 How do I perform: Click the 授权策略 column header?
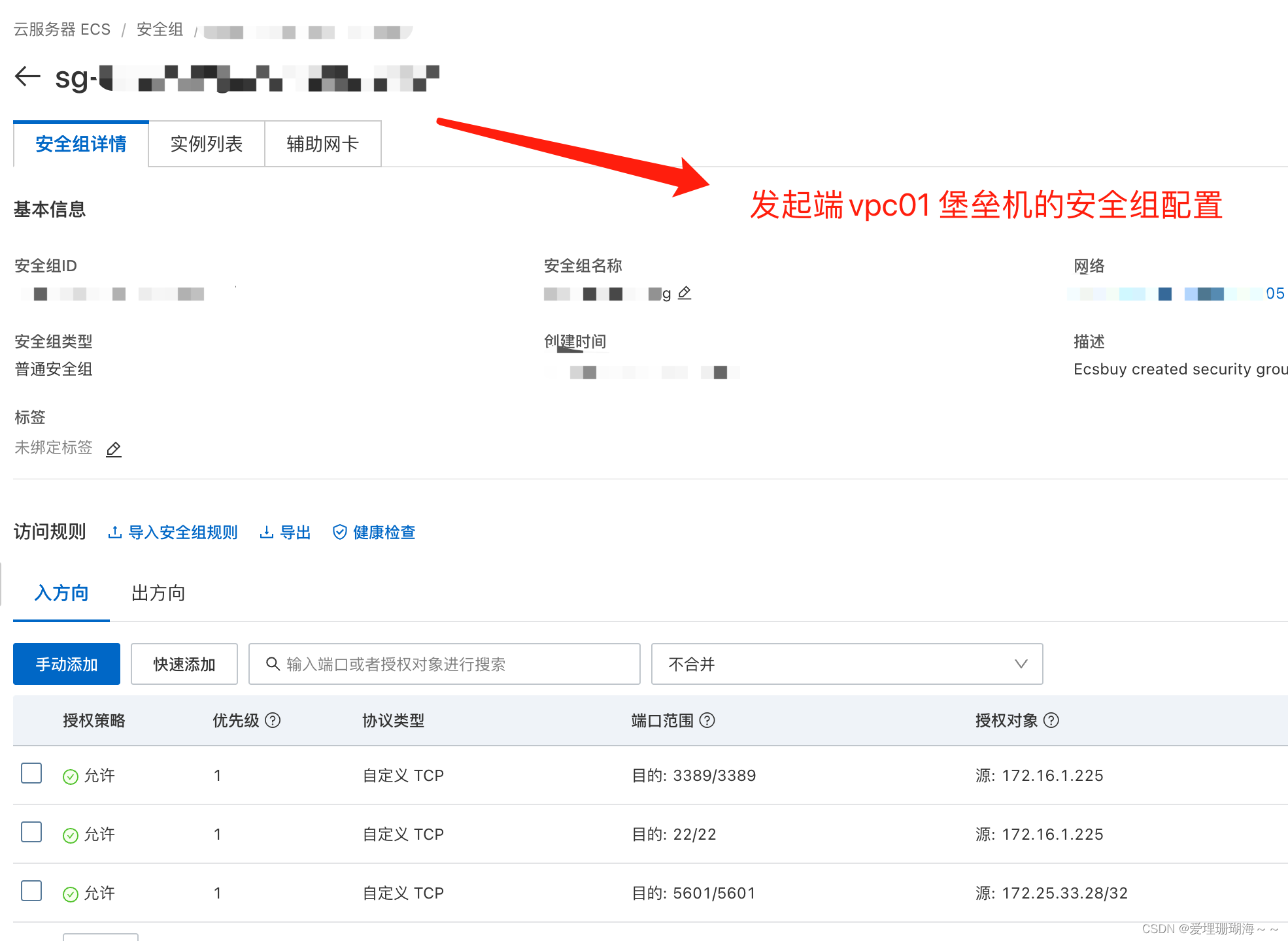94,720
